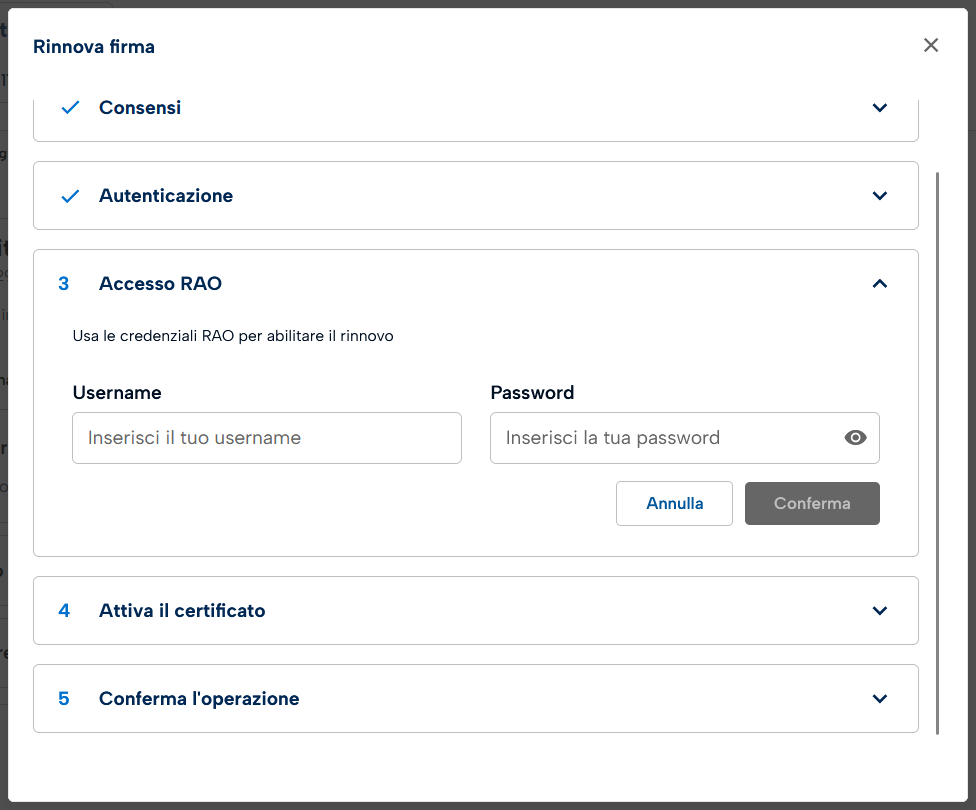Expand the Attiva il certificato chevron
976x810 pixels.
click(880, 611)
